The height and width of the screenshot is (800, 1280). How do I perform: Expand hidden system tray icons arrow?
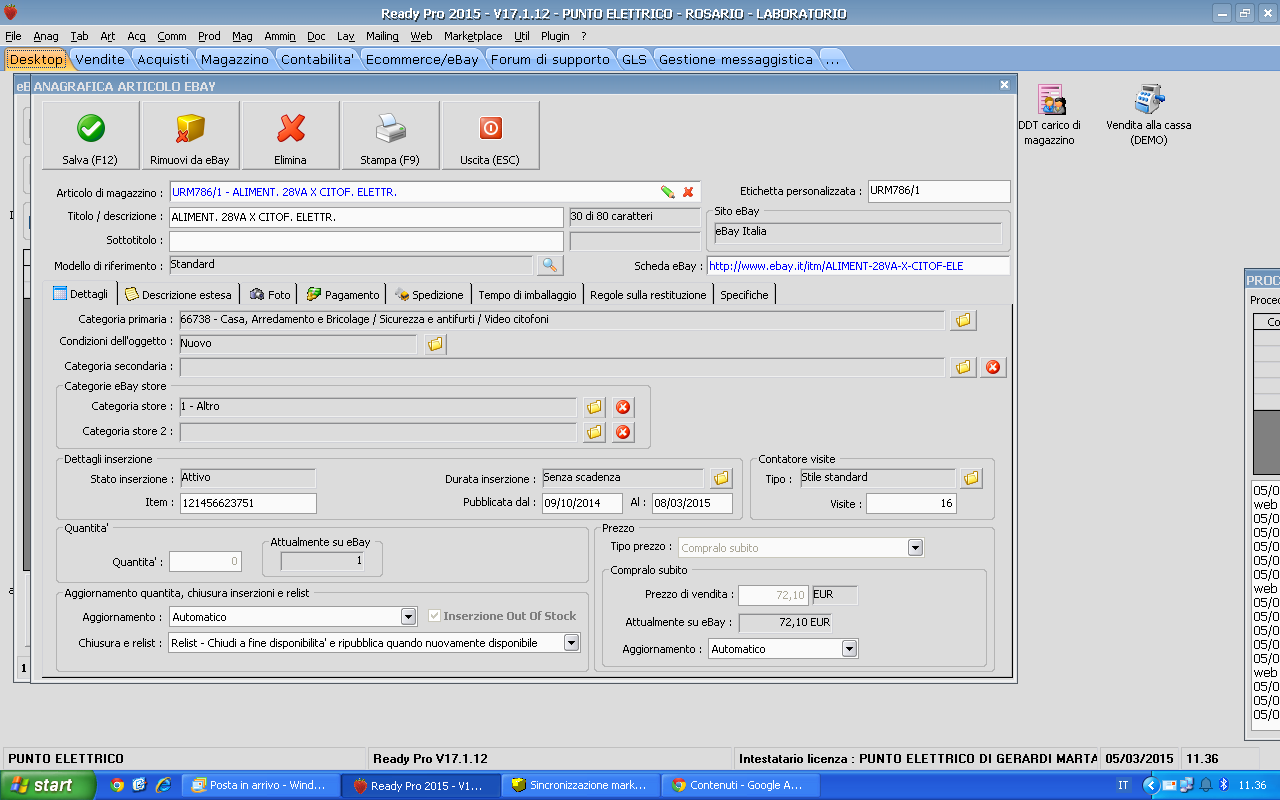coord(1149,785)
